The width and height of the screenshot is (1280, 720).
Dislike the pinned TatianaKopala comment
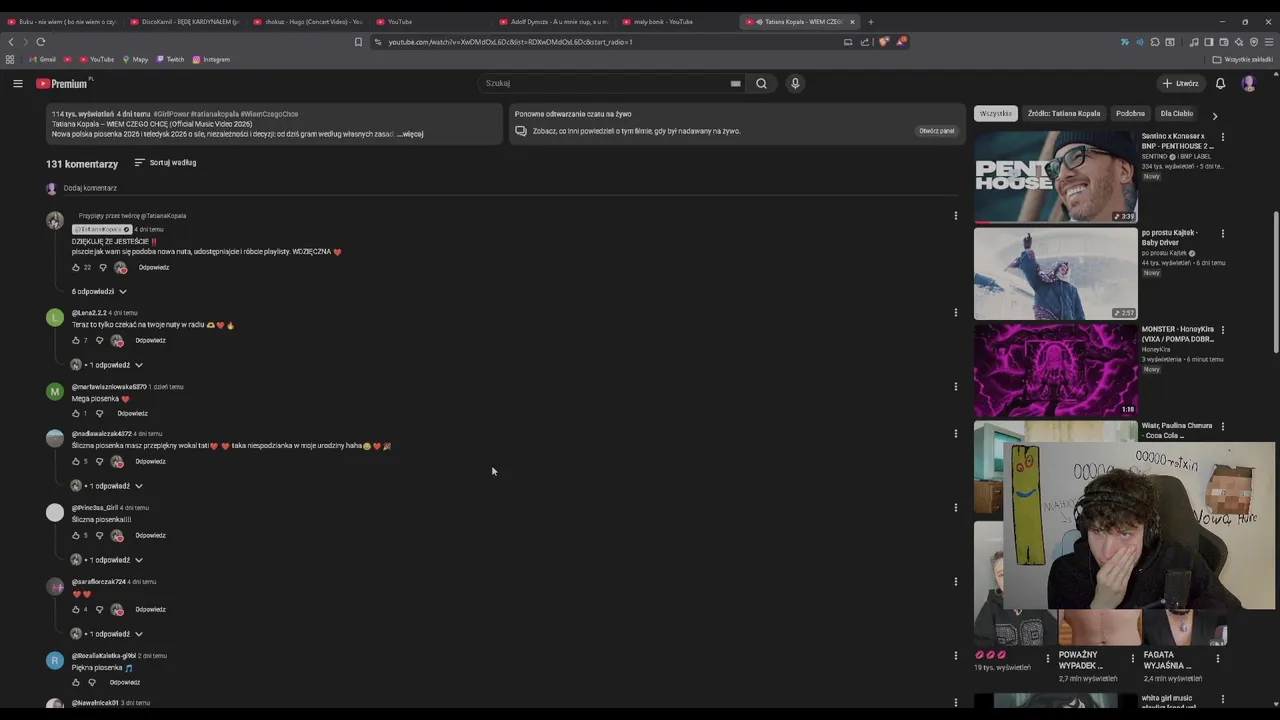(102, 267)
